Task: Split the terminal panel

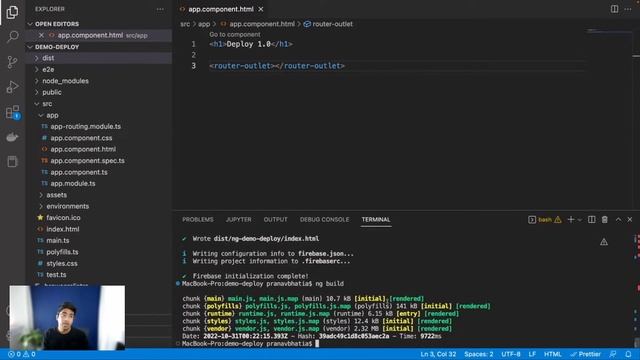Action: 591,220
